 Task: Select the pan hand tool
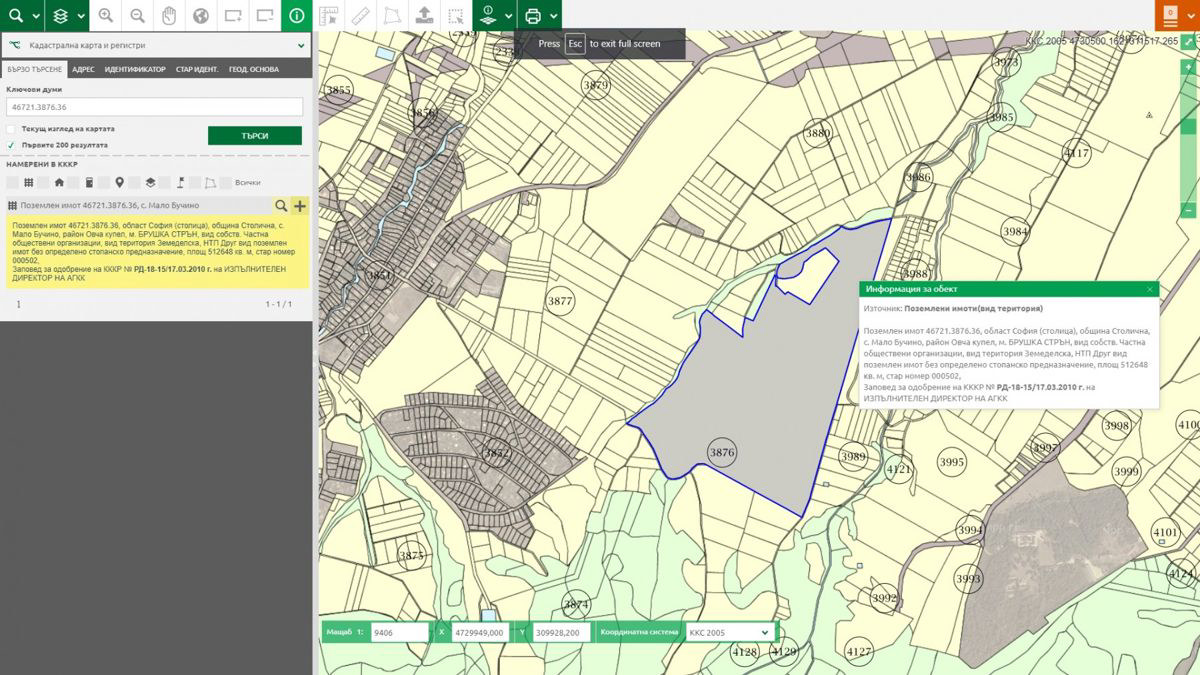(x=169, y=15)
